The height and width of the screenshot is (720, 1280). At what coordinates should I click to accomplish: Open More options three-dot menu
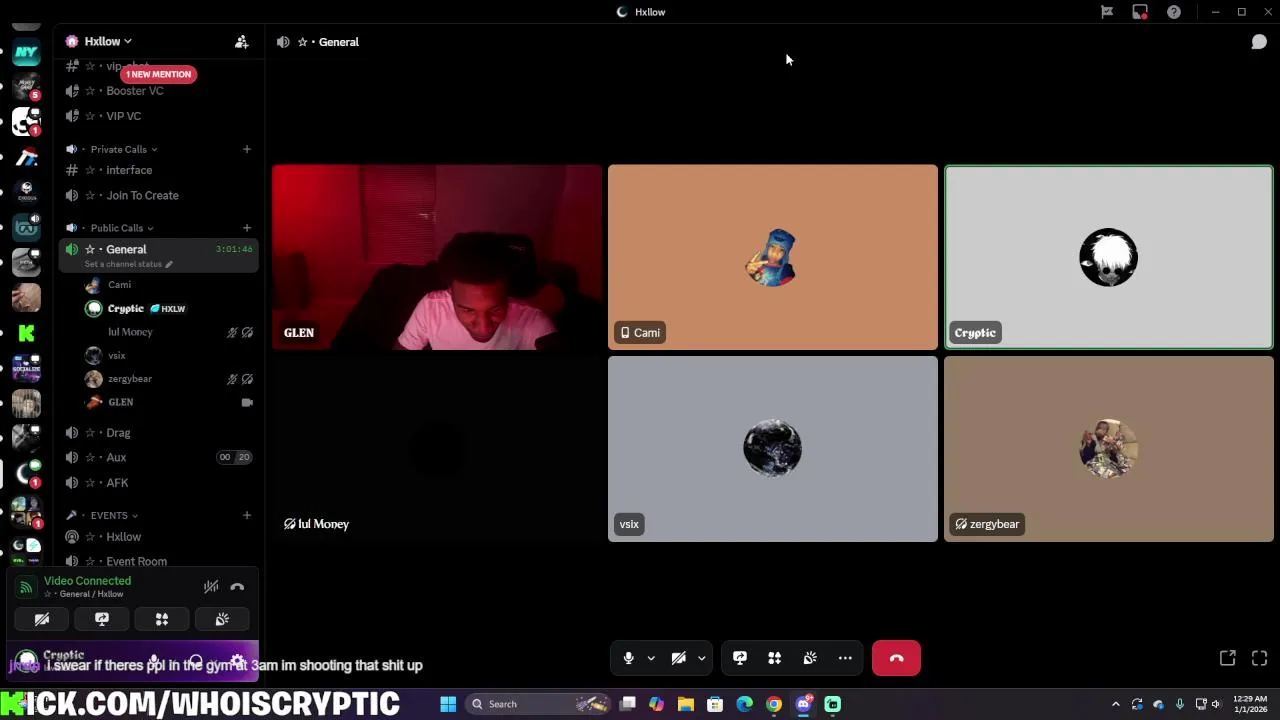pyautogui.click(x=845, y=658)
